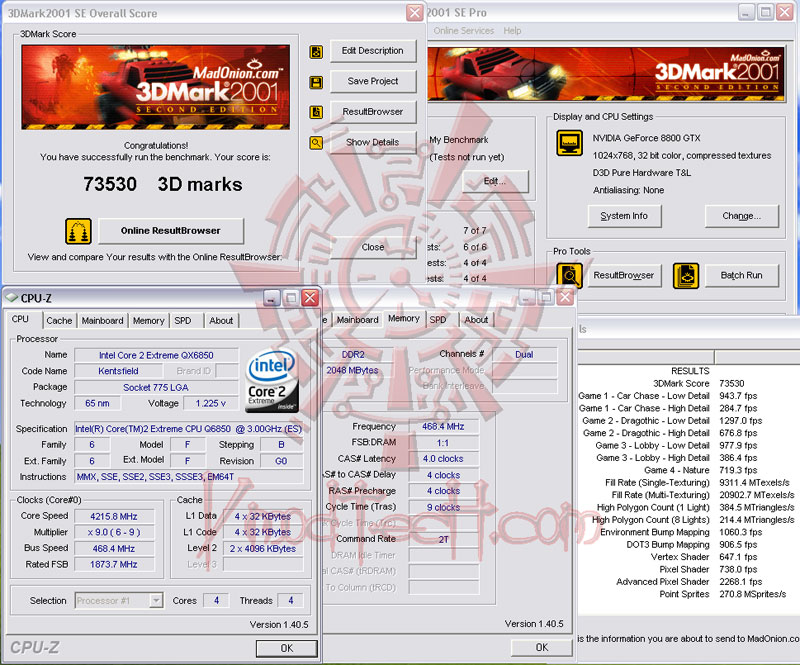Image resolution: width=800 pixels, height=665 pixels.
Task: Click the Core Speed value 4215.8 MHz
Action: pos(114,516)
